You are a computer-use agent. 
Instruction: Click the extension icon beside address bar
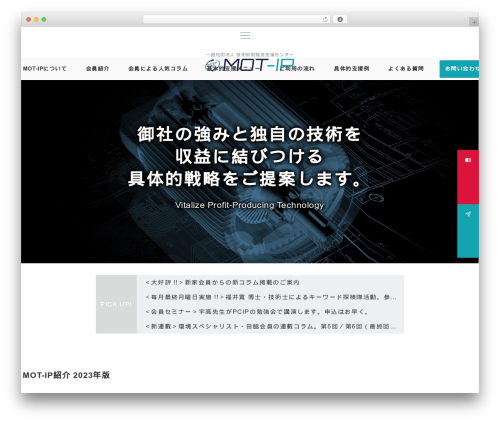[x=340, y=20]
